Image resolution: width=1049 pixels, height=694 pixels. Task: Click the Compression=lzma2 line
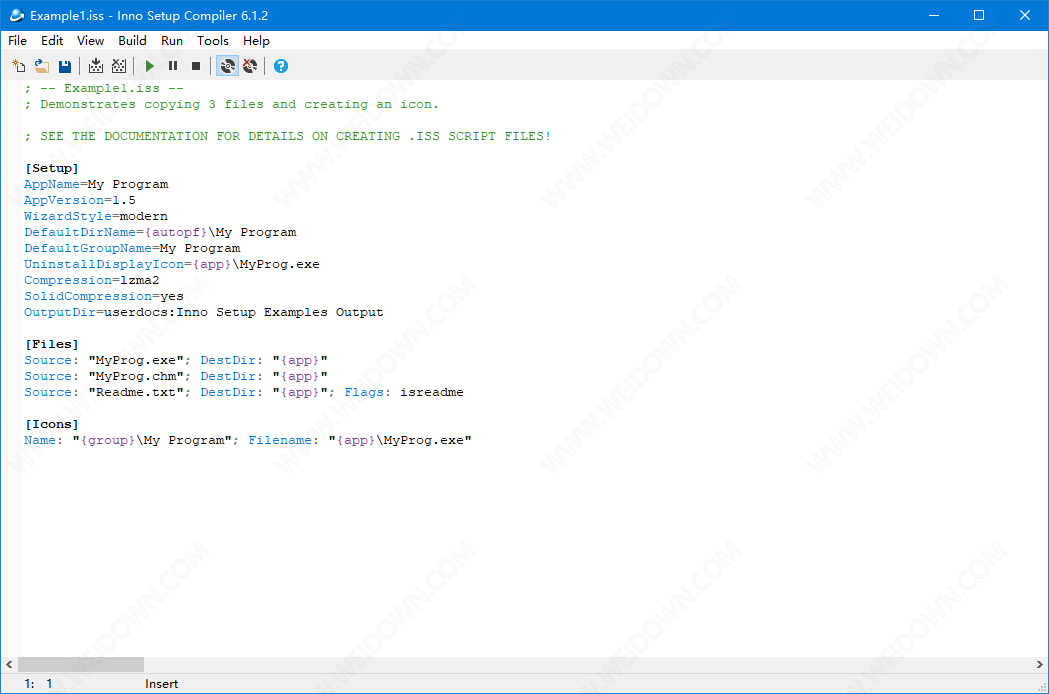click(92, 280)
